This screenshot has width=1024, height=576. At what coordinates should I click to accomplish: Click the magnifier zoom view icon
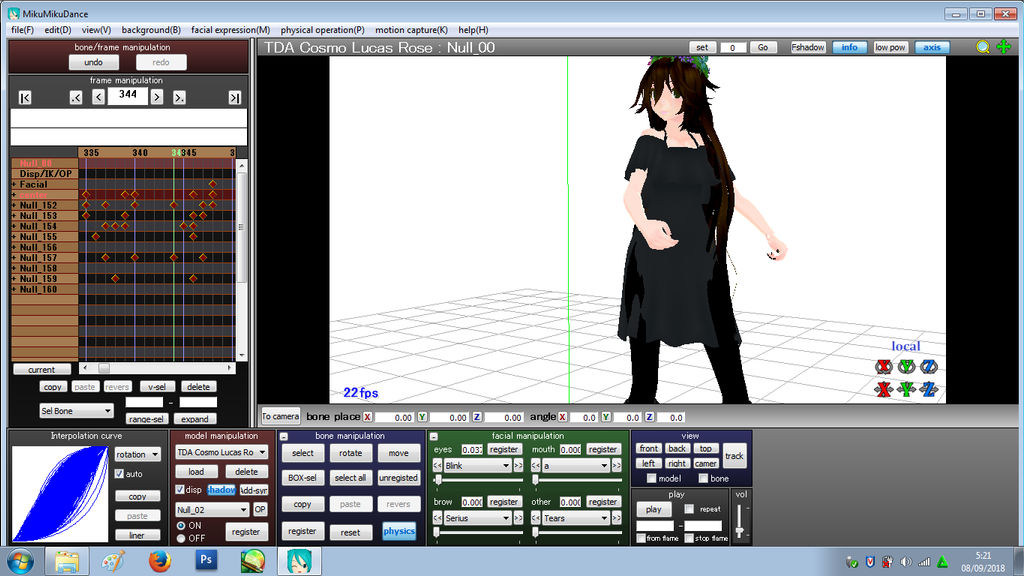coord(982,47)
